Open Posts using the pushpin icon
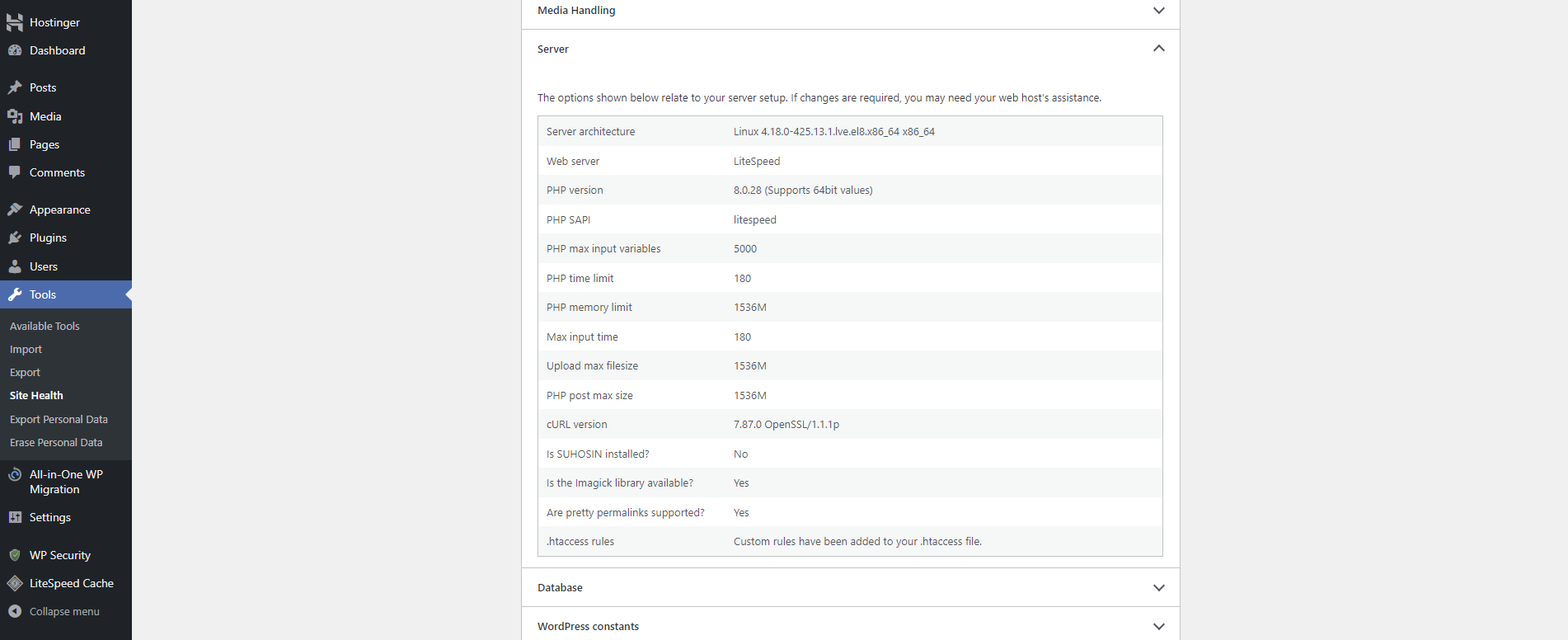This screenshot has width=1568, height=640. pyautogui.click(x=15, y=87)
